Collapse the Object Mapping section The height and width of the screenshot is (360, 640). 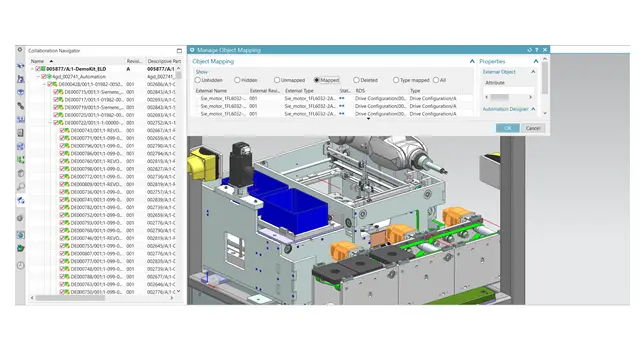(472, 61)
